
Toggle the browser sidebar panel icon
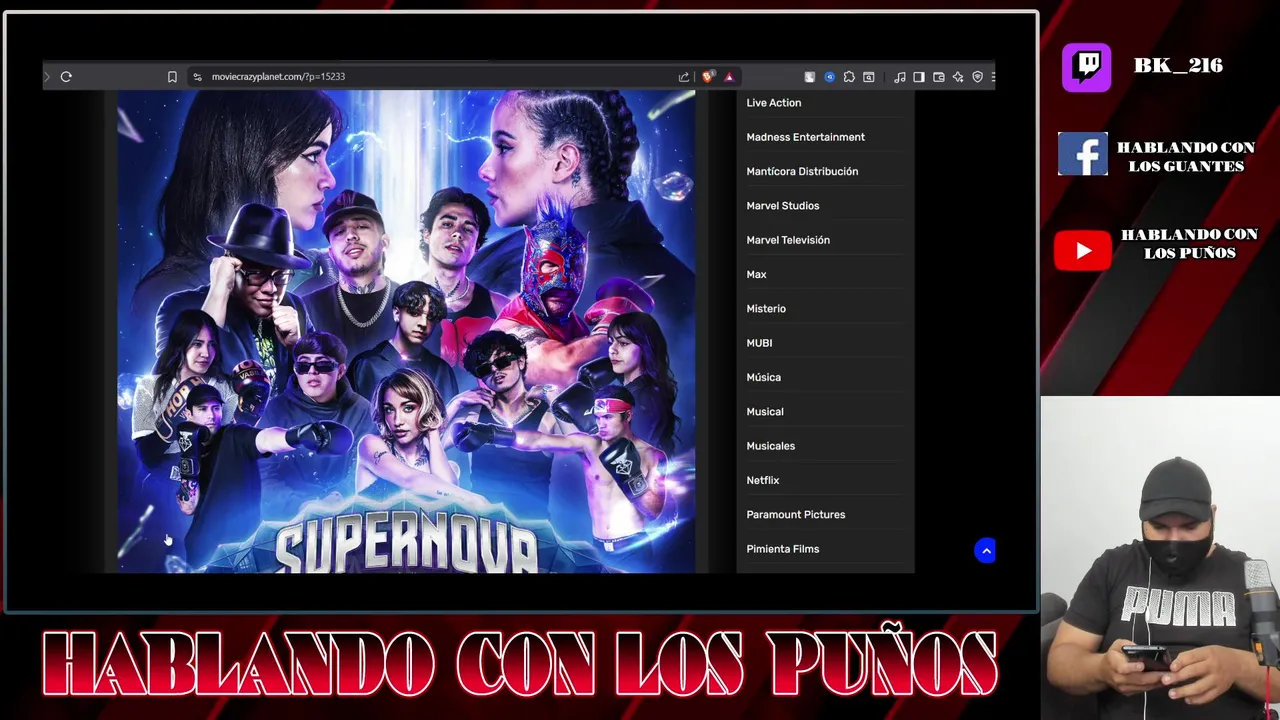pos(919,77)
